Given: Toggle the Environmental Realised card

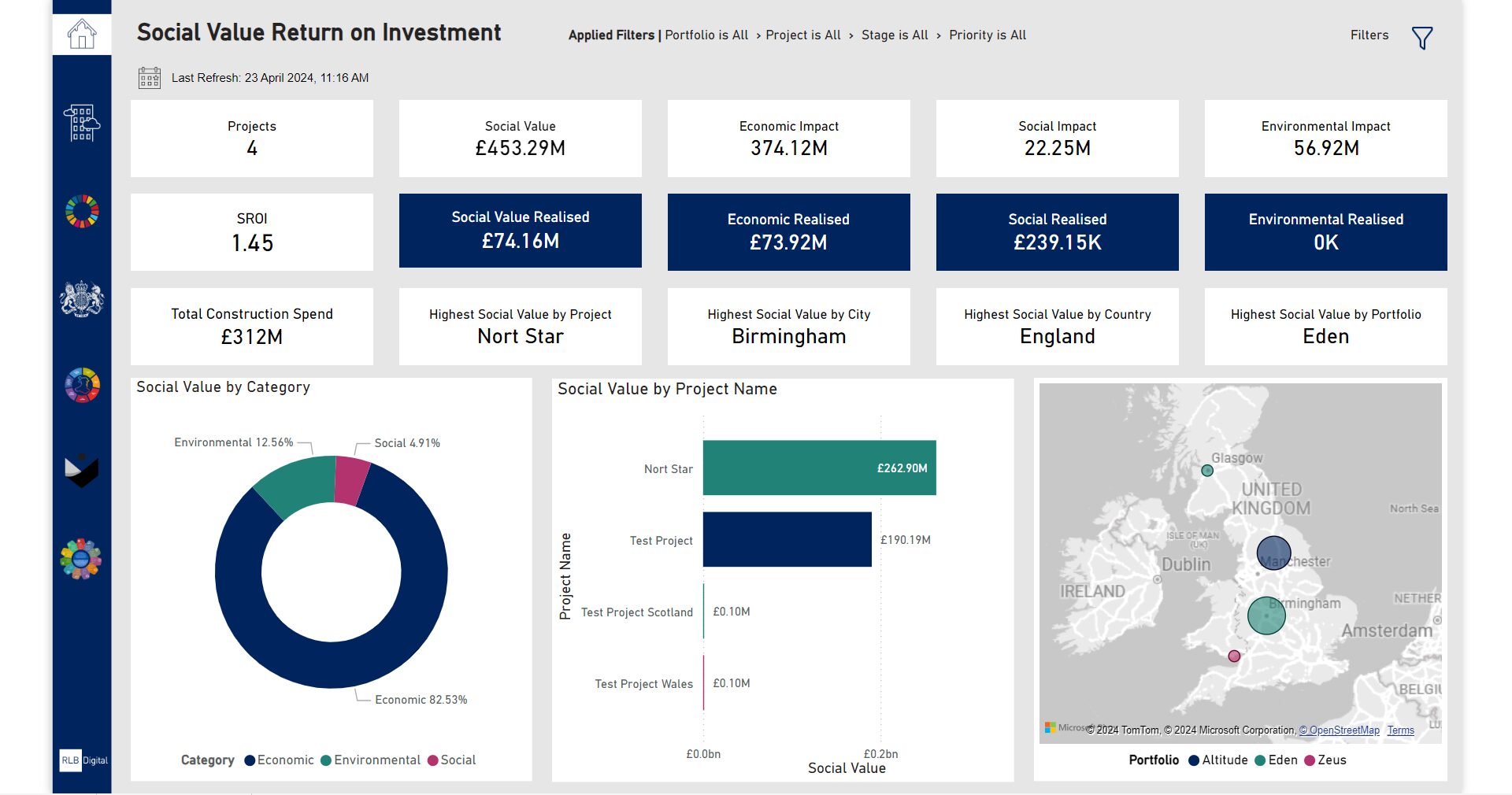Looking at the screenshot, I should (1325, 231).
